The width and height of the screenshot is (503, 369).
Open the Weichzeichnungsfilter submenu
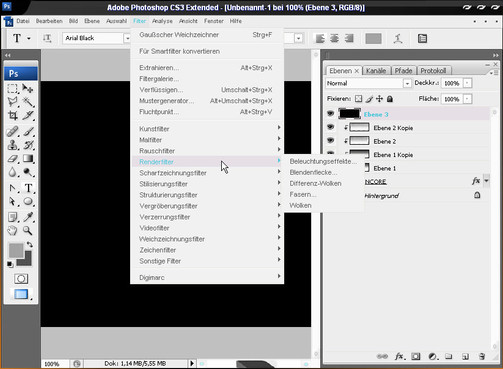pyautogui.click(x=207, y=239)
